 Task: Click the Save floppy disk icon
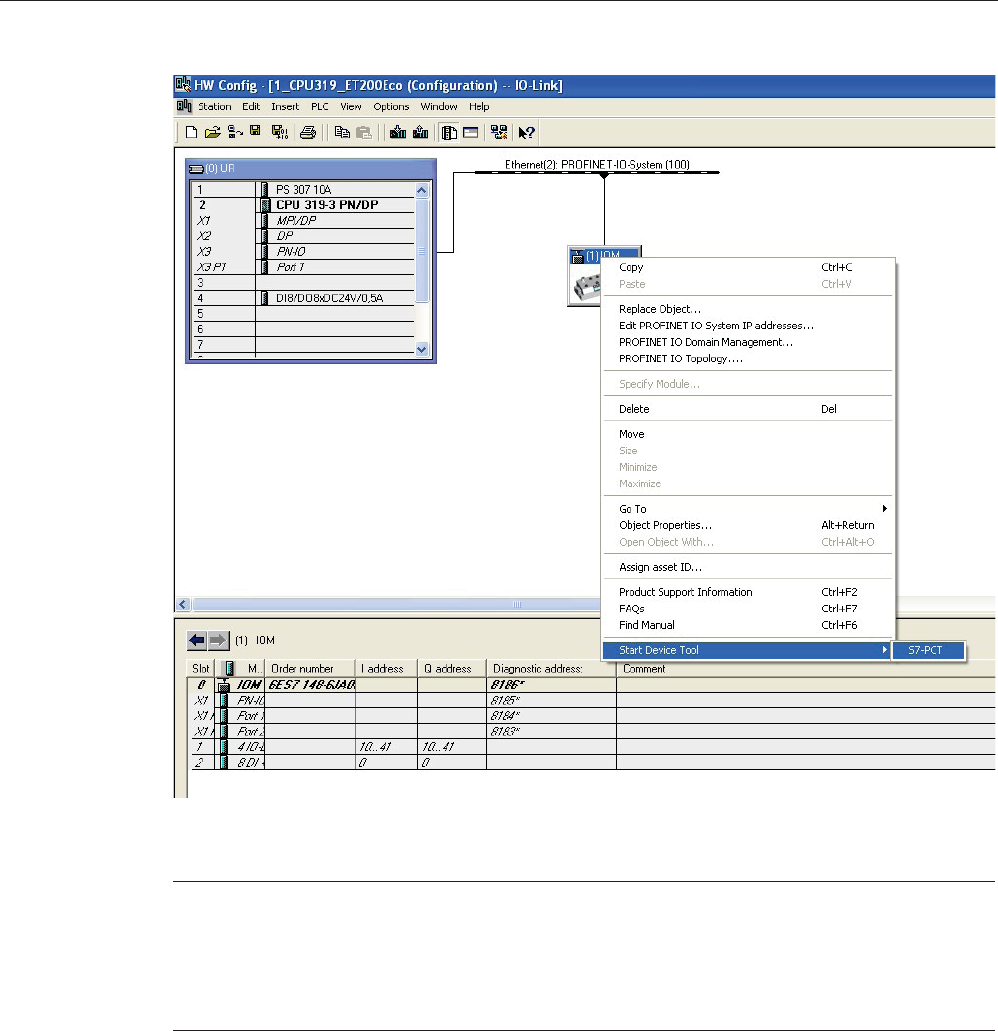[255, 132]
